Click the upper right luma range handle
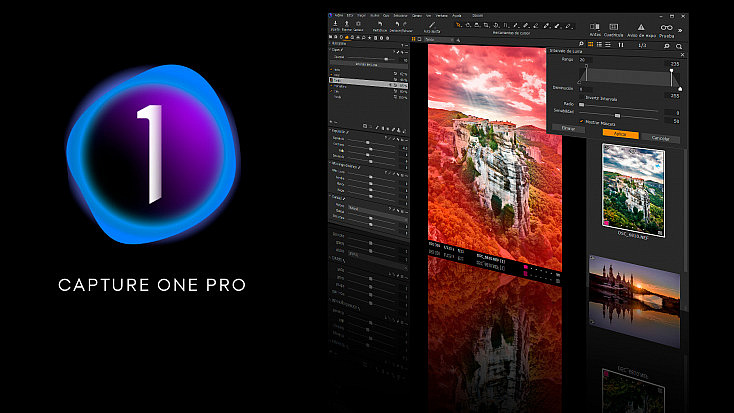 pos(671,71)
